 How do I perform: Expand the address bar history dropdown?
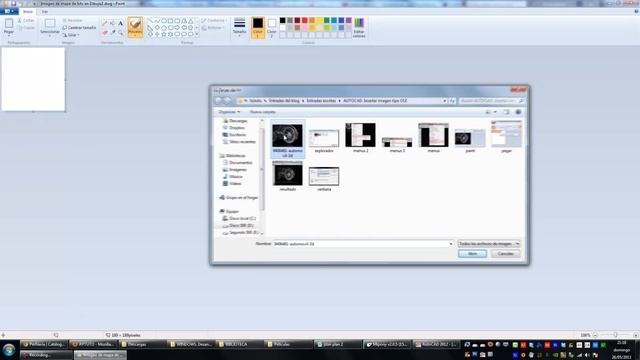click(x=444, y=100)
